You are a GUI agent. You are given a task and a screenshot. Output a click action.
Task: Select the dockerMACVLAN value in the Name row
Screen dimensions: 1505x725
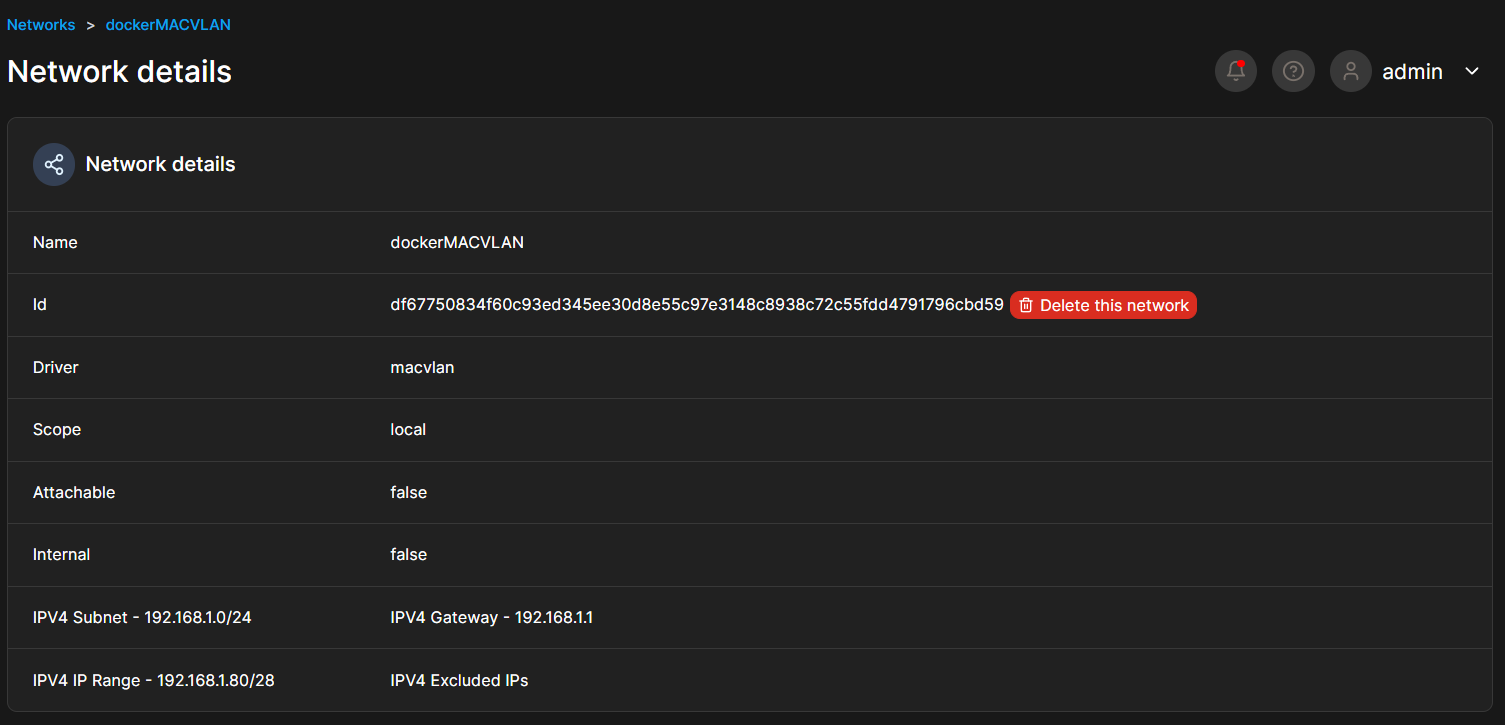[x=457, y=243]
